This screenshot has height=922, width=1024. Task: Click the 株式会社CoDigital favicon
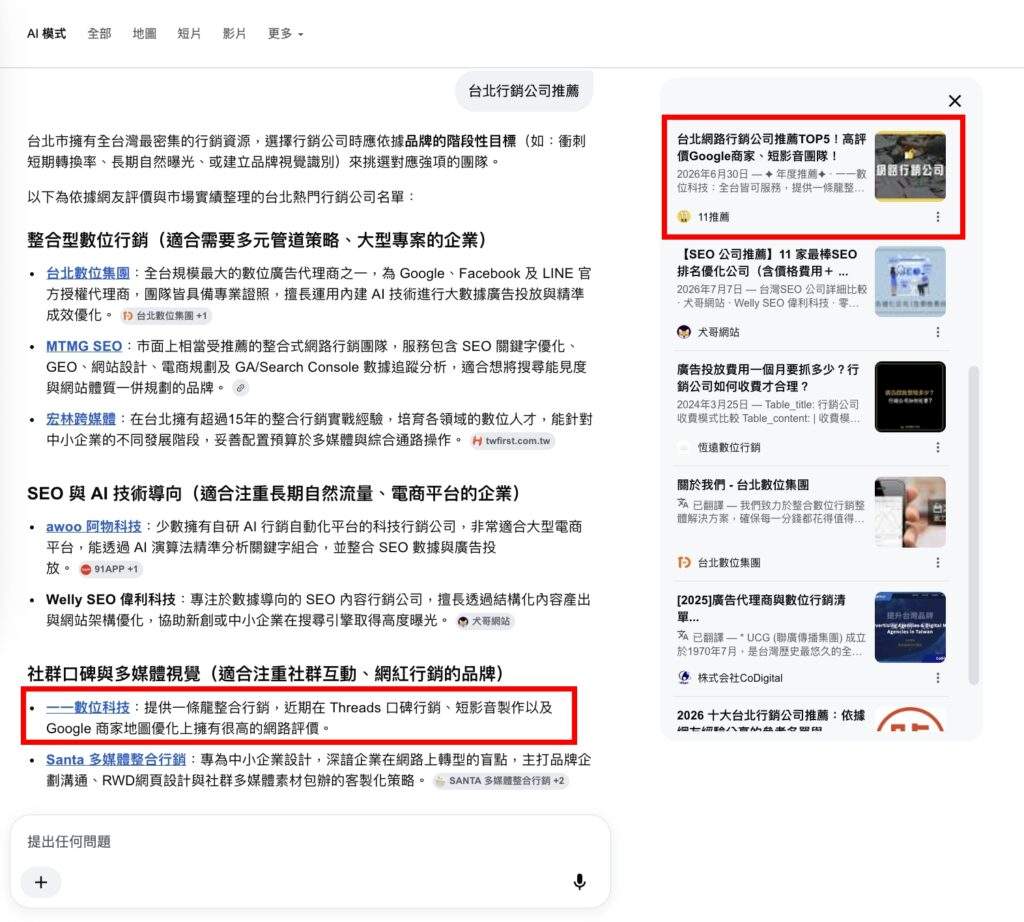click(684, 678)
